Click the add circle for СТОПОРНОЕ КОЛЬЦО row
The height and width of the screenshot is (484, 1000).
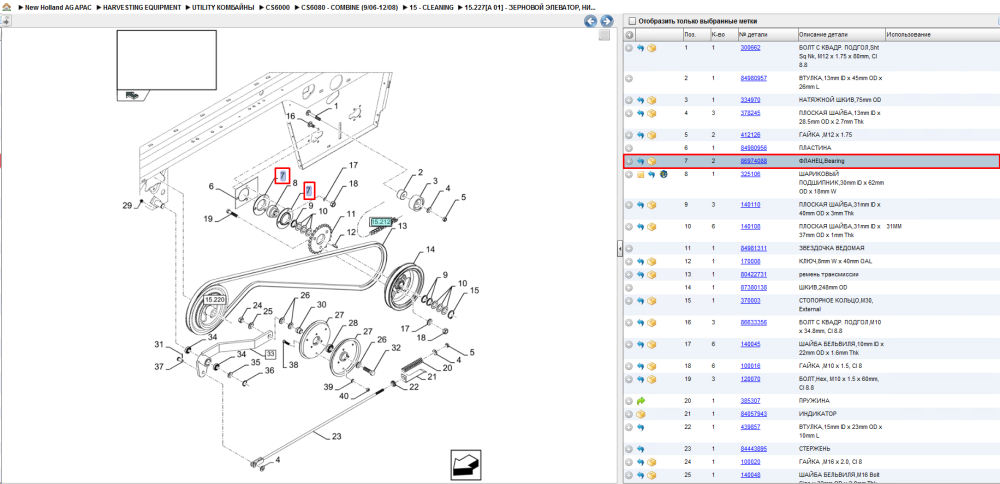pyautogui.click(x=629, y=300)
